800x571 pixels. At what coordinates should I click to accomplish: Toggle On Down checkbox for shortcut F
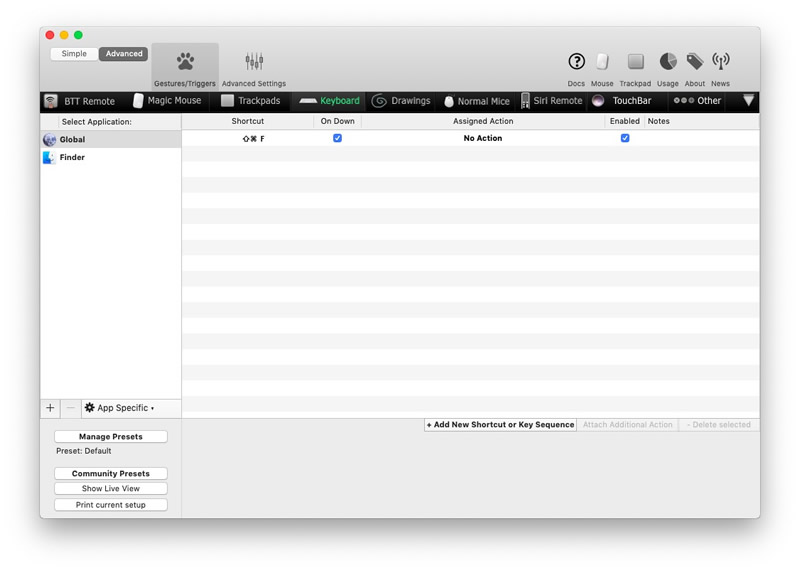pyautogui.click(x=337, y=138)
